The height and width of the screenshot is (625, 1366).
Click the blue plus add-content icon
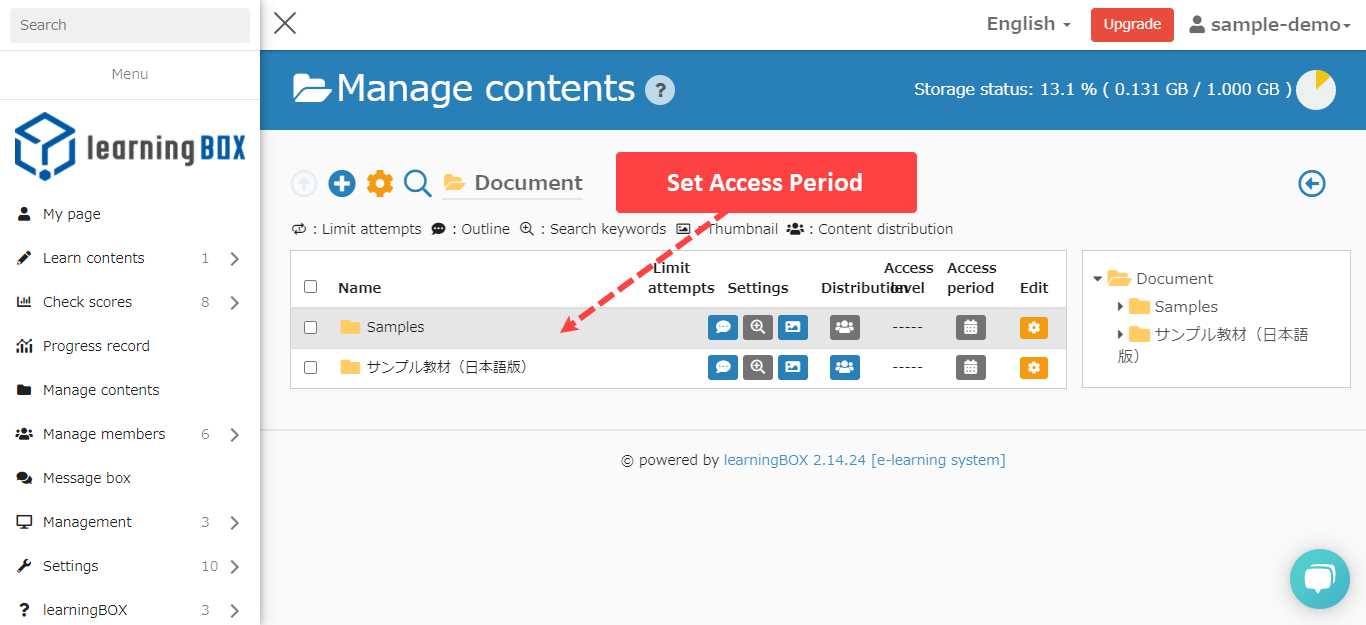click(x=342, y=183)
